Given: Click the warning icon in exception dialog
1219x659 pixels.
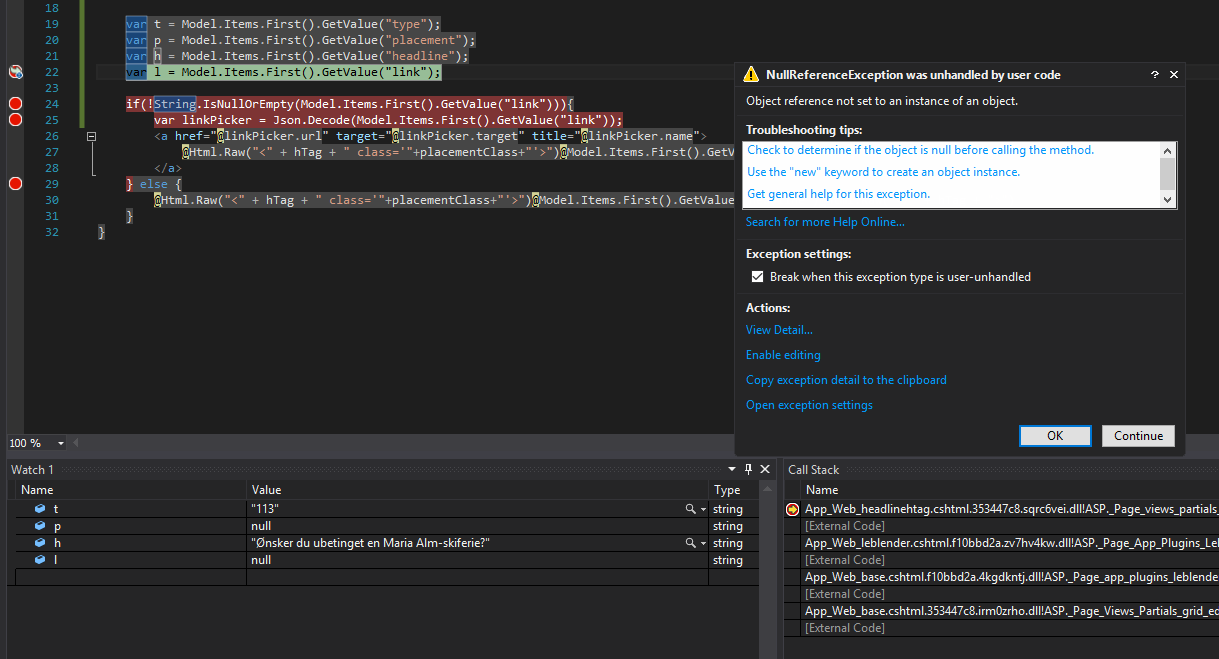Looking at the screenshot, I should point(752,75).
